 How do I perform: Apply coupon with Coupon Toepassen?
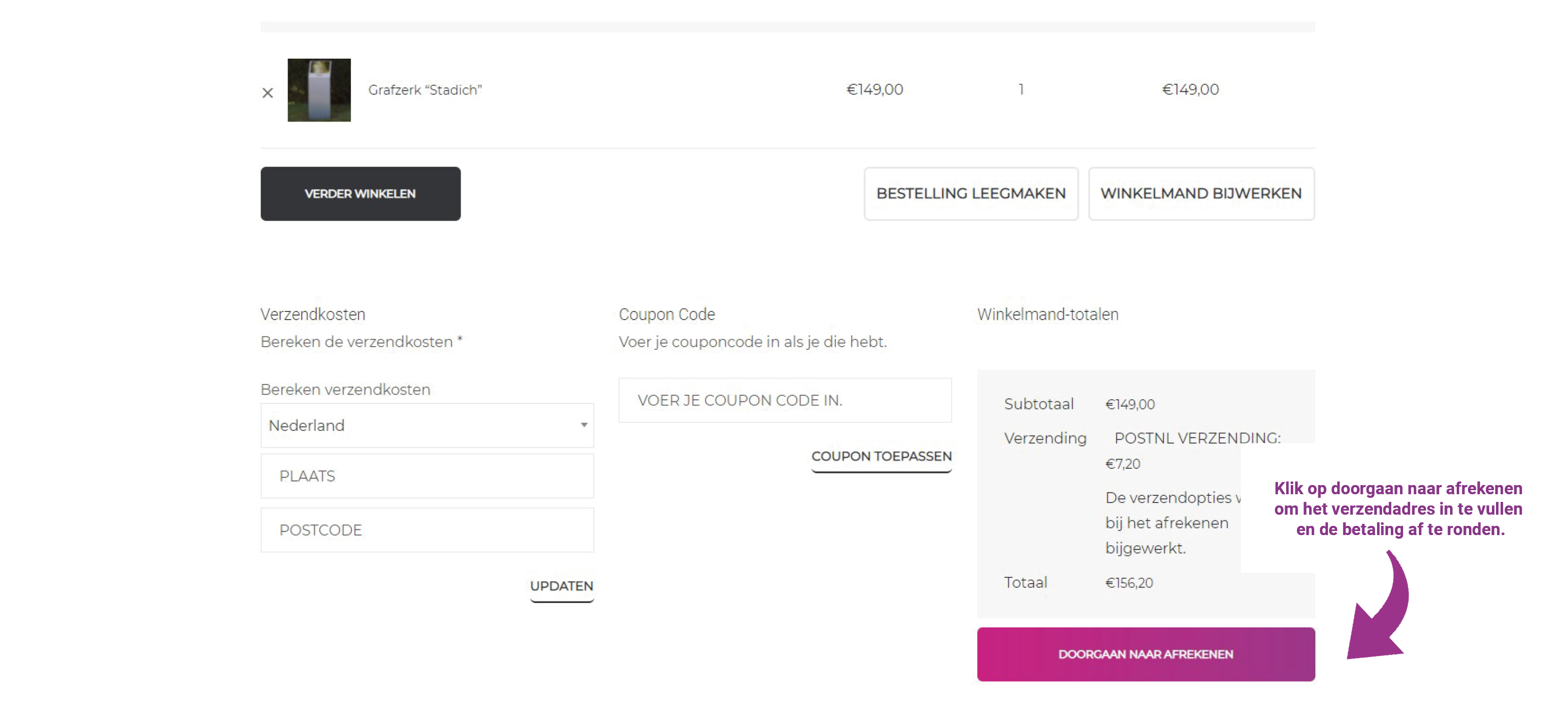coord(881,456)
